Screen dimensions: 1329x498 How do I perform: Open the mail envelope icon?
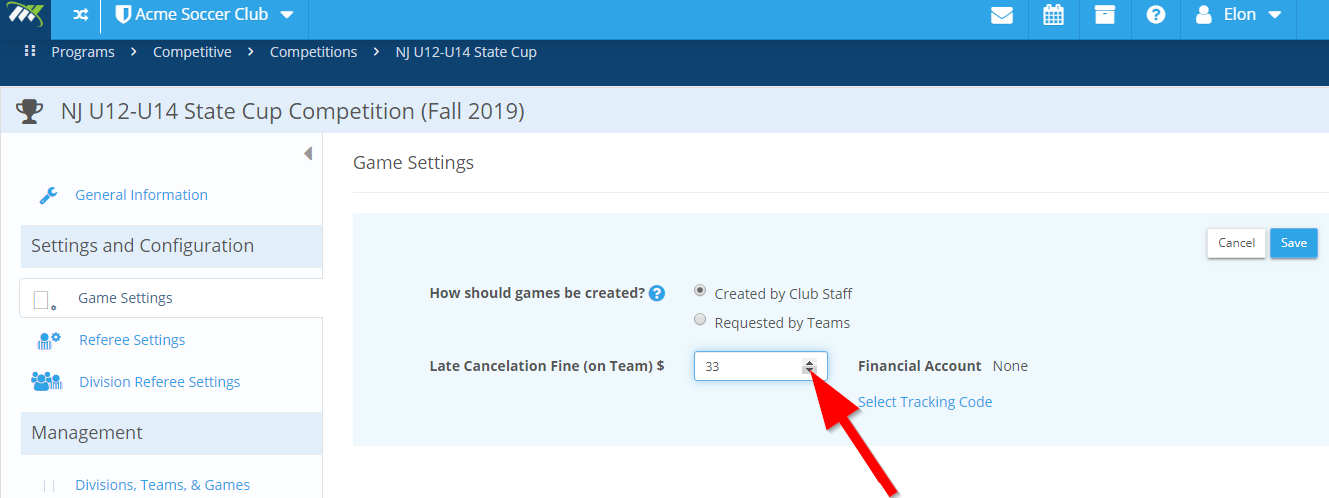click(1001, 16)
